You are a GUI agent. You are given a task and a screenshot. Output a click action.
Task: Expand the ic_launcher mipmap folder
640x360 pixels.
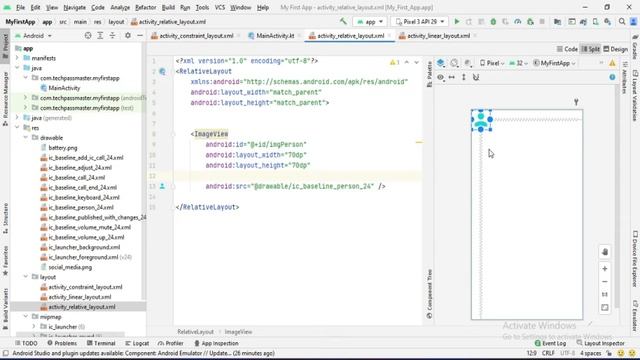(34, 327)
